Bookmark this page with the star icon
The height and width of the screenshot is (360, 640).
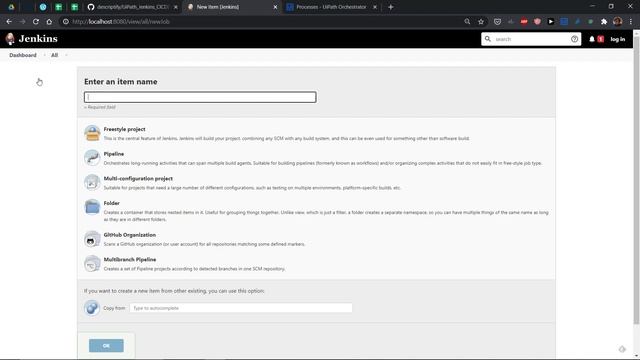(x=481, y=22)
